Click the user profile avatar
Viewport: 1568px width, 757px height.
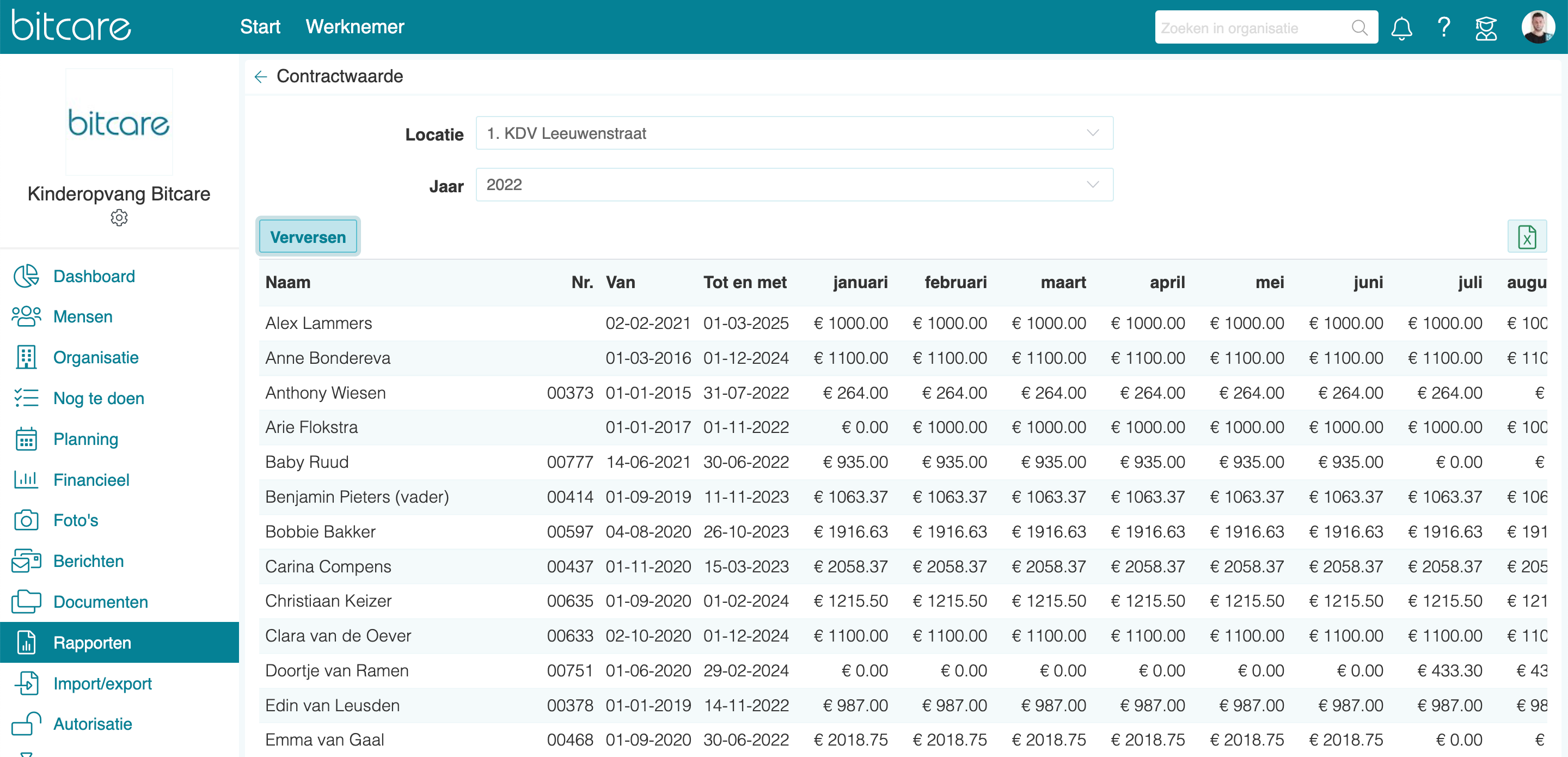click(1538, 27)
